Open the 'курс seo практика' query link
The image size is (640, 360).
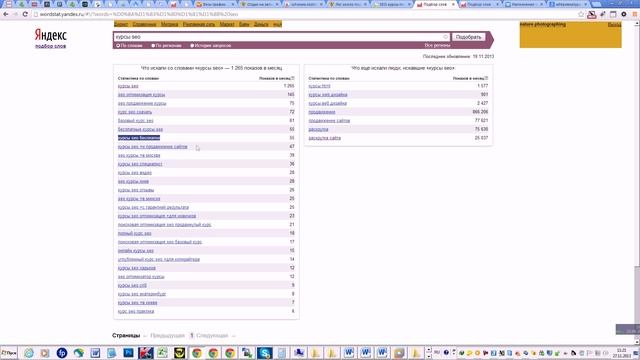click(x=136, y=311)
